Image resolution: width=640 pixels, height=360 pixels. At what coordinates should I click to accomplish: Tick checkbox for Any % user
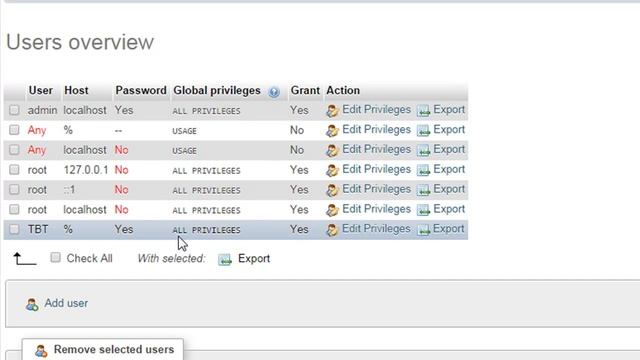pos(14,130)
